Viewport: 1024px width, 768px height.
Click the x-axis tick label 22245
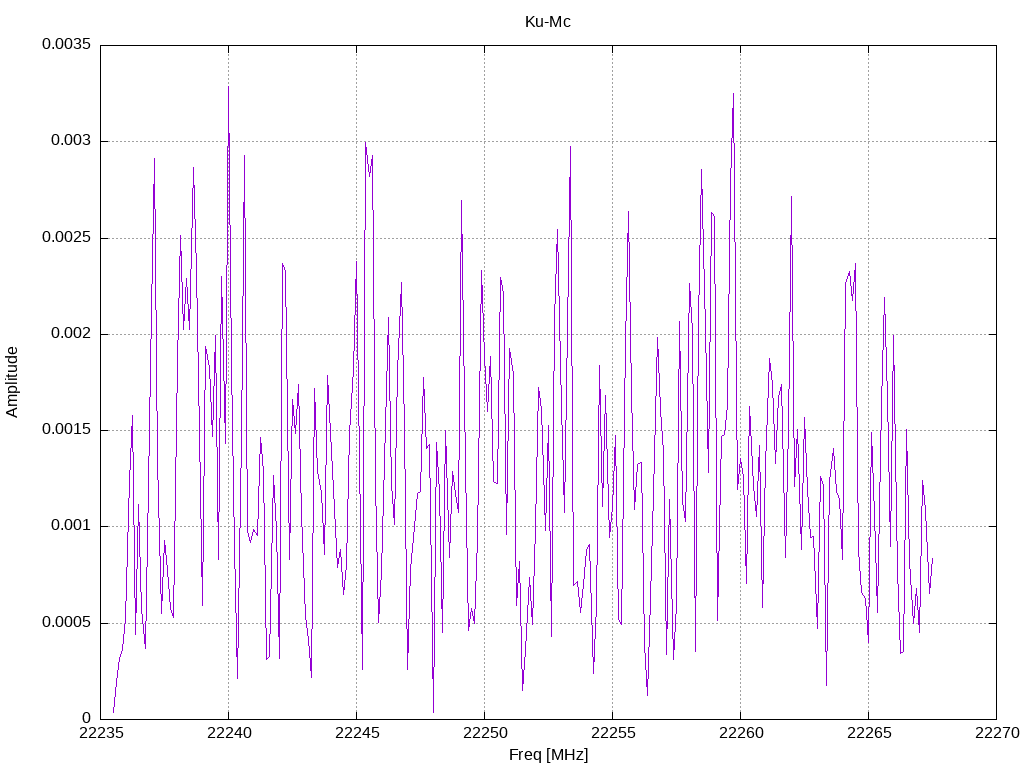click(x=357, y=733)
